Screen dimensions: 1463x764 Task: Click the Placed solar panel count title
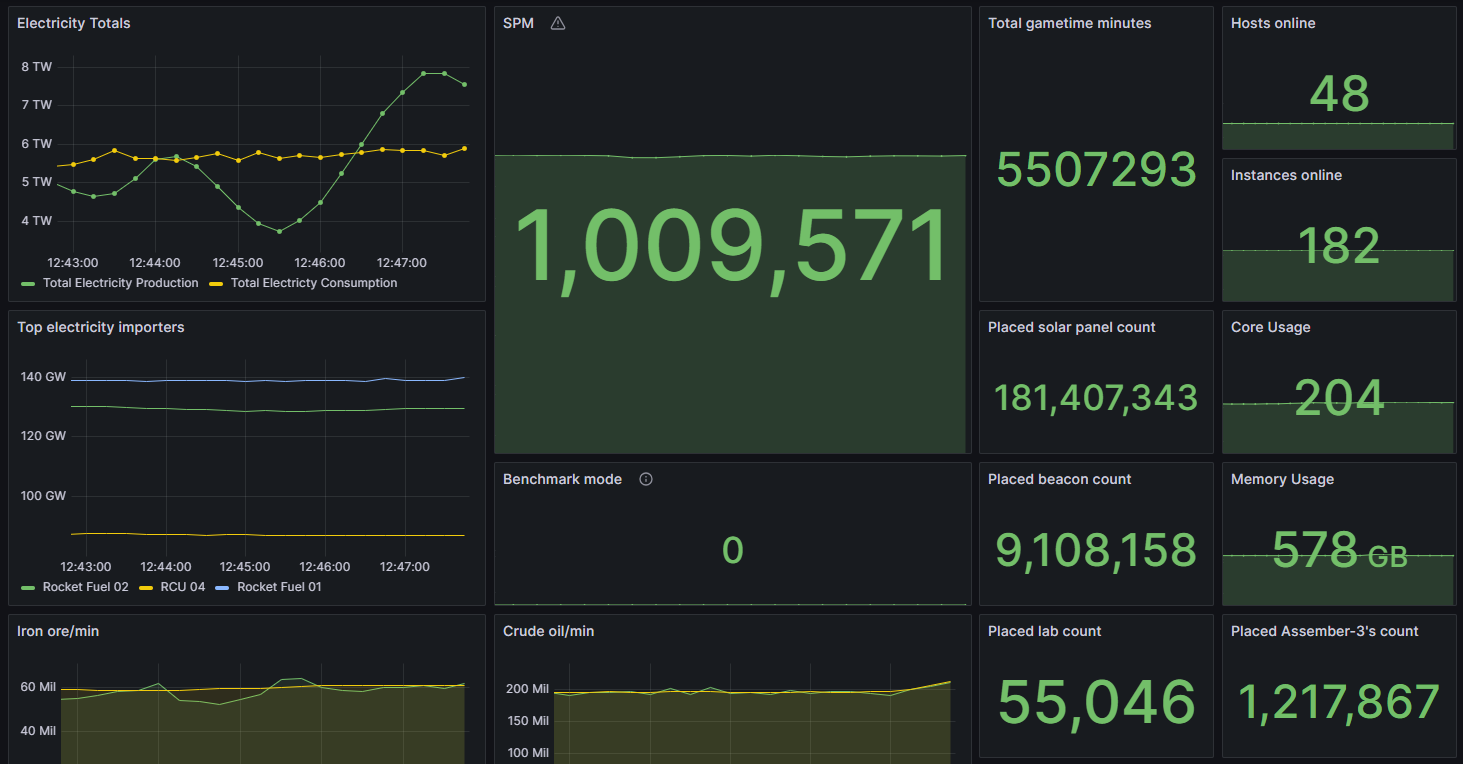click(1072, 327)
